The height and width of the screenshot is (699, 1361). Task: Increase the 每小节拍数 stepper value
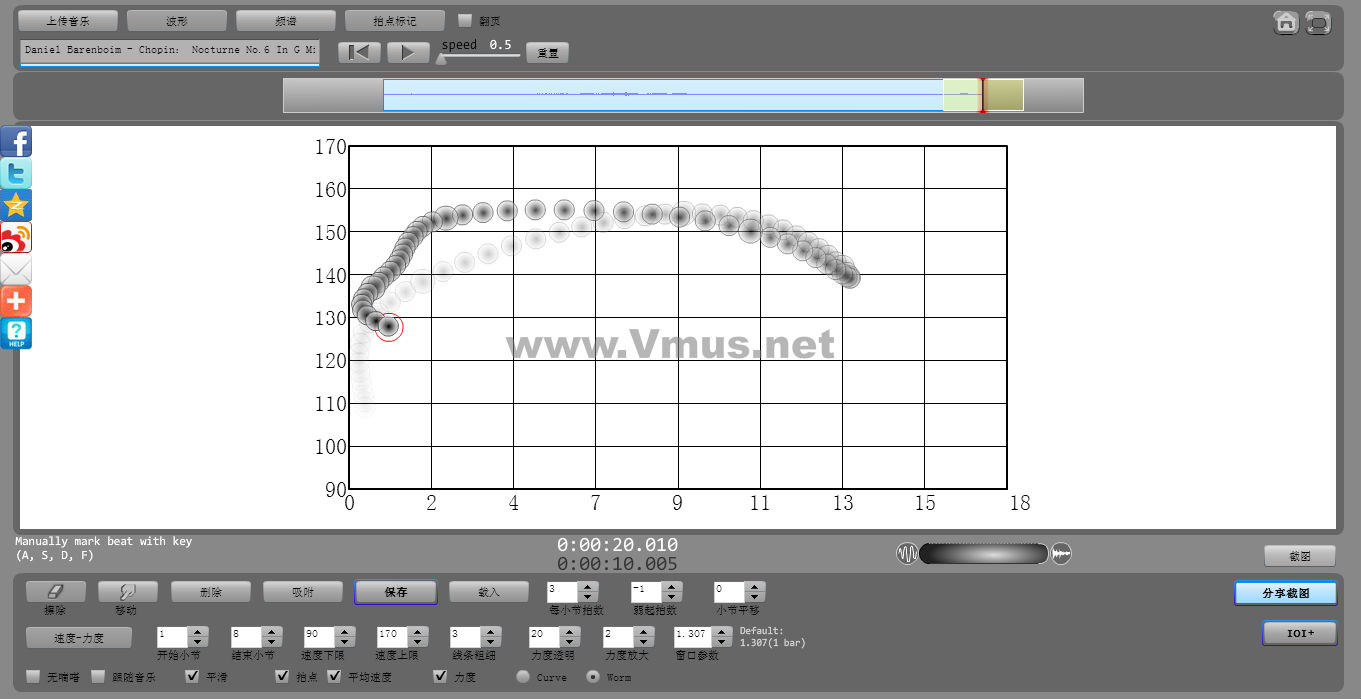click(589, 587)
